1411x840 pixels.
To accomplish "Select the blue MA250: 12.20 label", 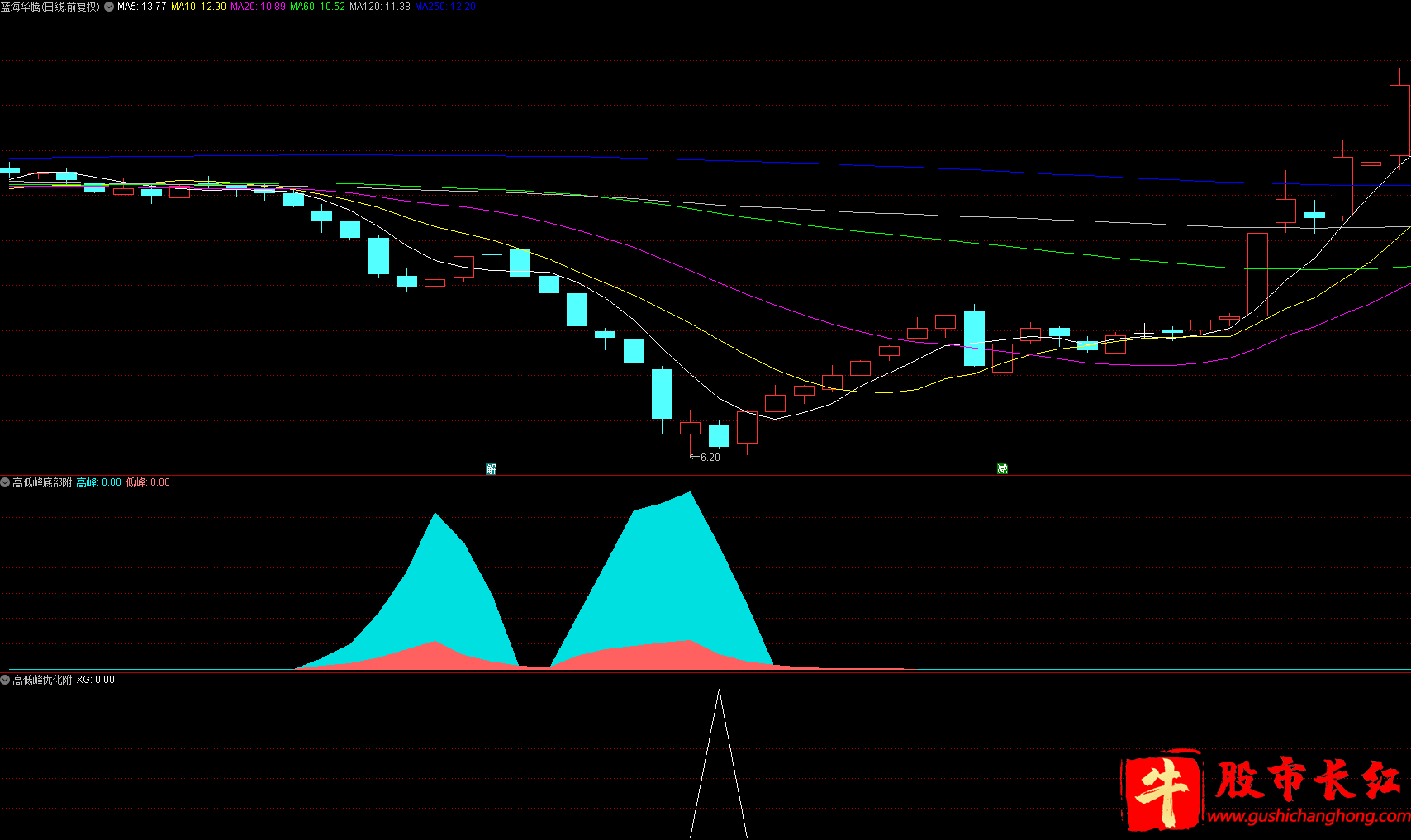I will coord(445,7).
